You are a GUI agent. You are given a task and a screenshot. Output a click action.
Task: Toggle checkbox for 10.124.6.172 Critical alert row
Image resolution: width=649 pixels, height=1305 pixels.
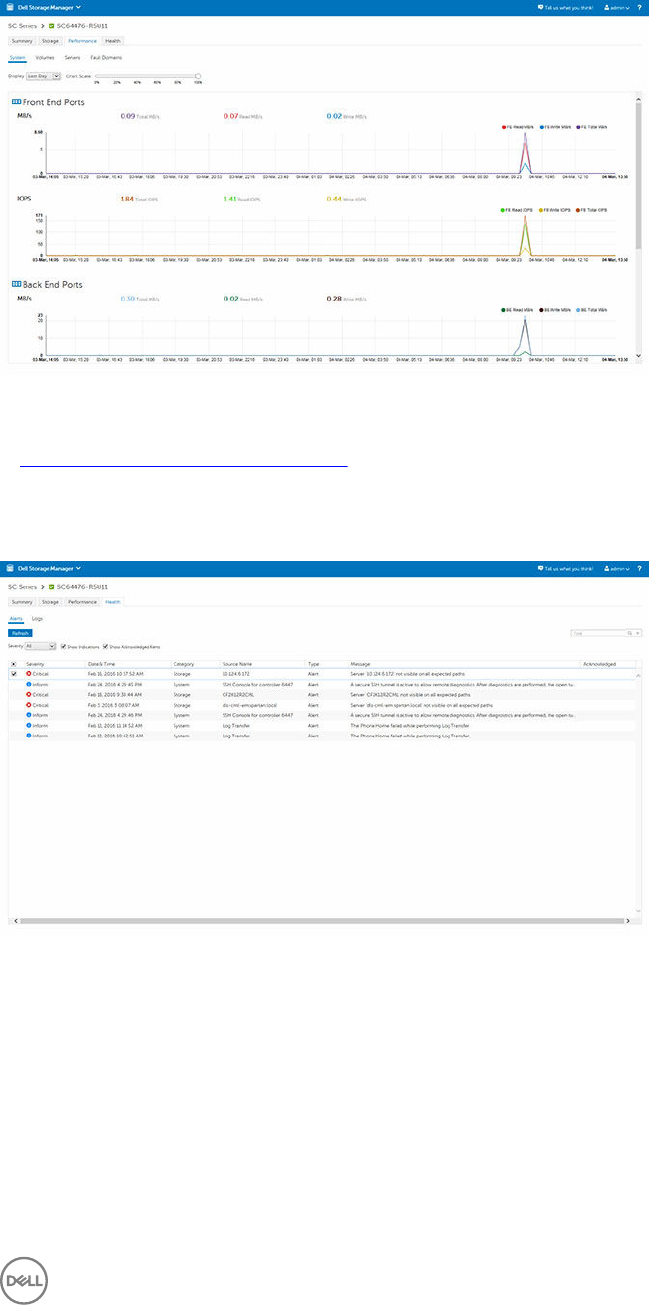(x=13, y=674)
